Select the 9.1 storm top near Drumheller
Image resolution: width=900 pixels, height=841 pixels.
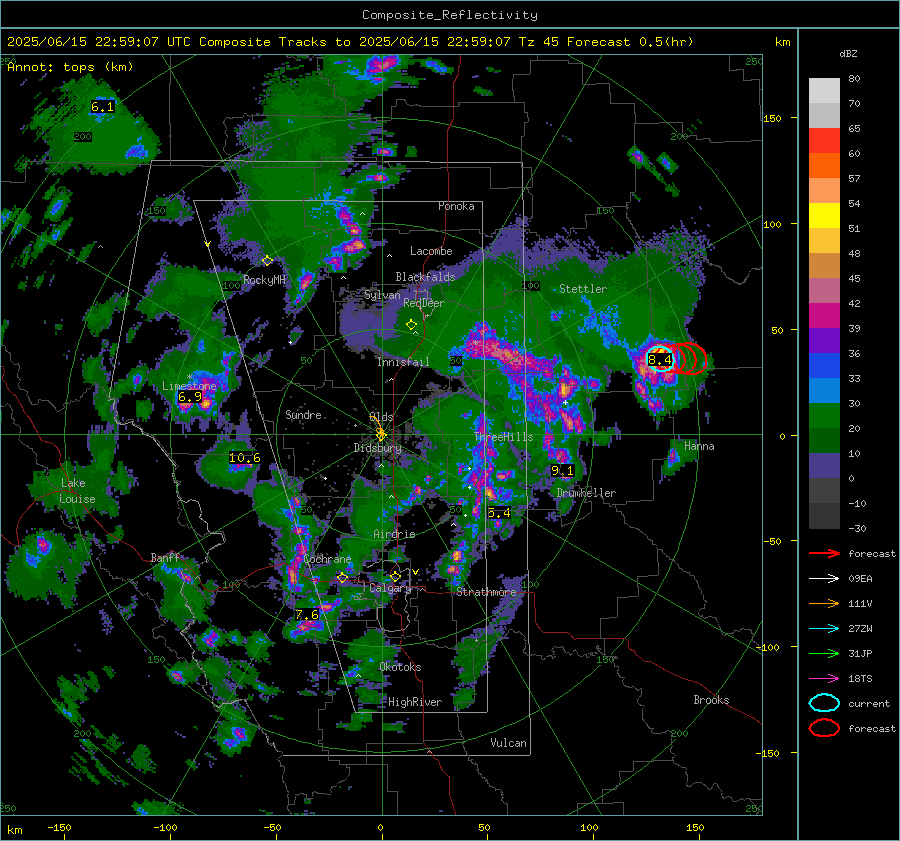[562, 471]
